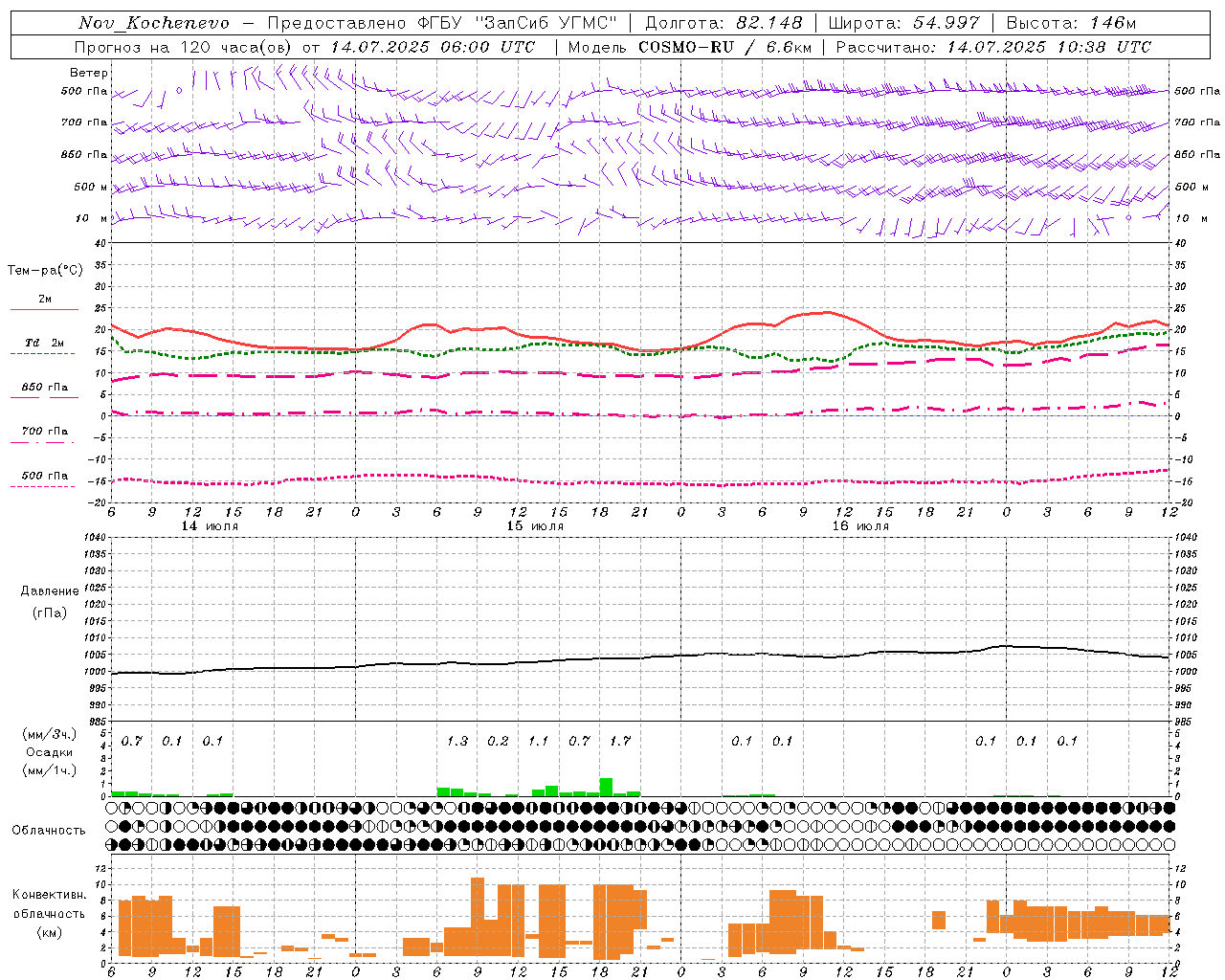The width and height of the screenshot is (1225, 980).
Task: Click the 'Предоставлено ФГБУ "ЗапСиб УГМС"' provider text
Action: (x=442, y=23)
